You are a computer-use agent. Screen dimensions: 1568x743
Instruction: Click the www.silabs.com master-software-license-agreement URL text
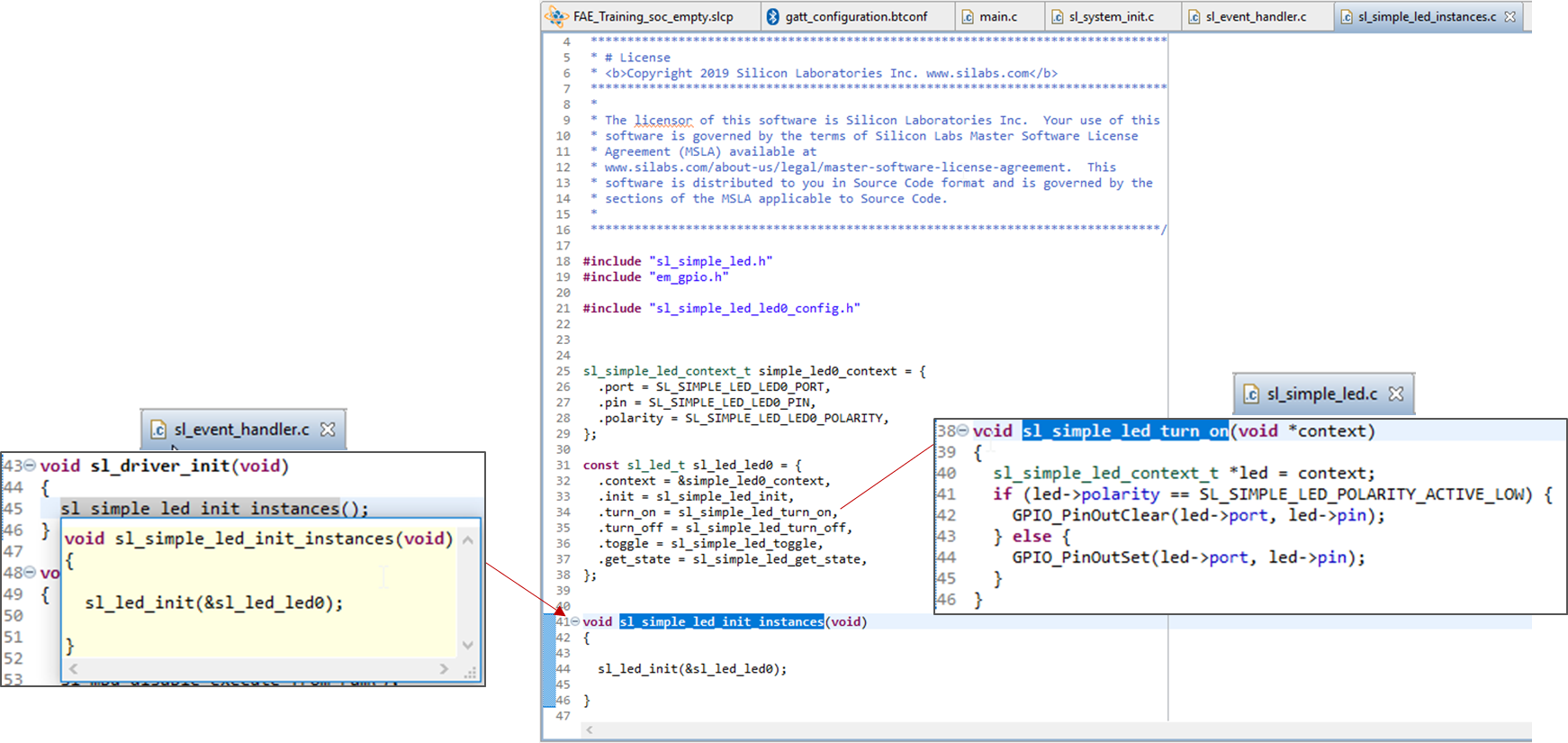(835, 168)
